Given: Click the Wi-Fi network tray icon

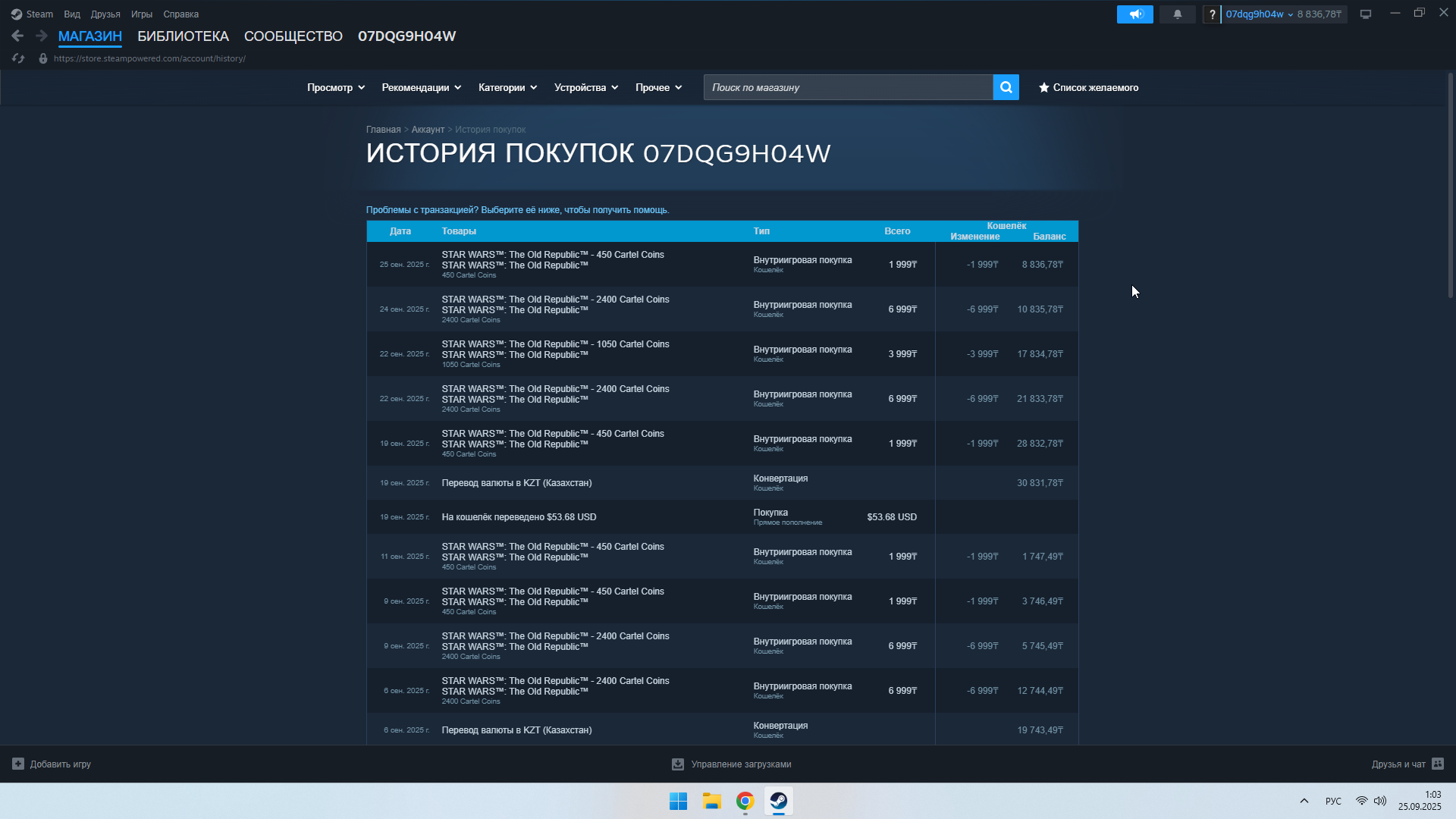Looking at the screenshot, I should point(1362,801).
